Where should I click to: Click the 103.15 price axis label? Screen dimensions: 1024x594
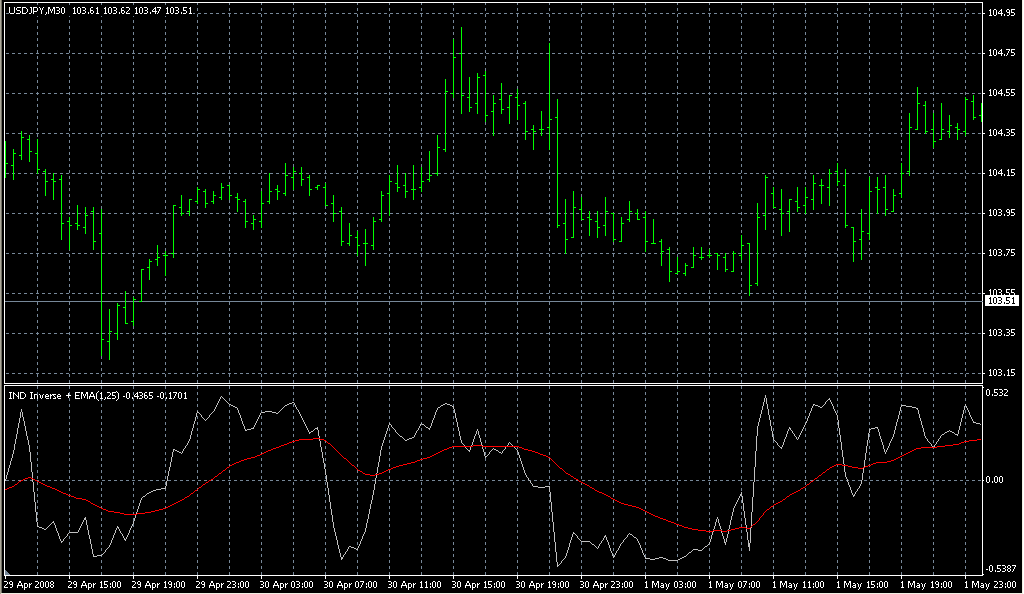(1001, 373)
